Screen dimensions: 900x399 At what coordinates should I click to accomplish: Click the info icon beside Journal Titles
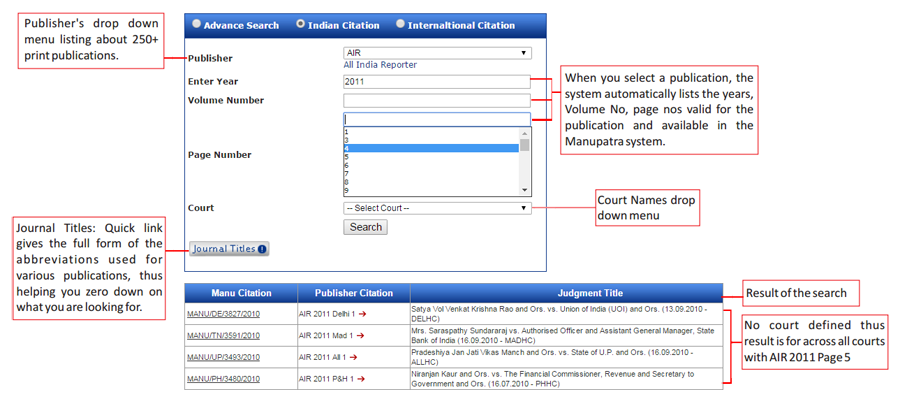pos(262,249)
